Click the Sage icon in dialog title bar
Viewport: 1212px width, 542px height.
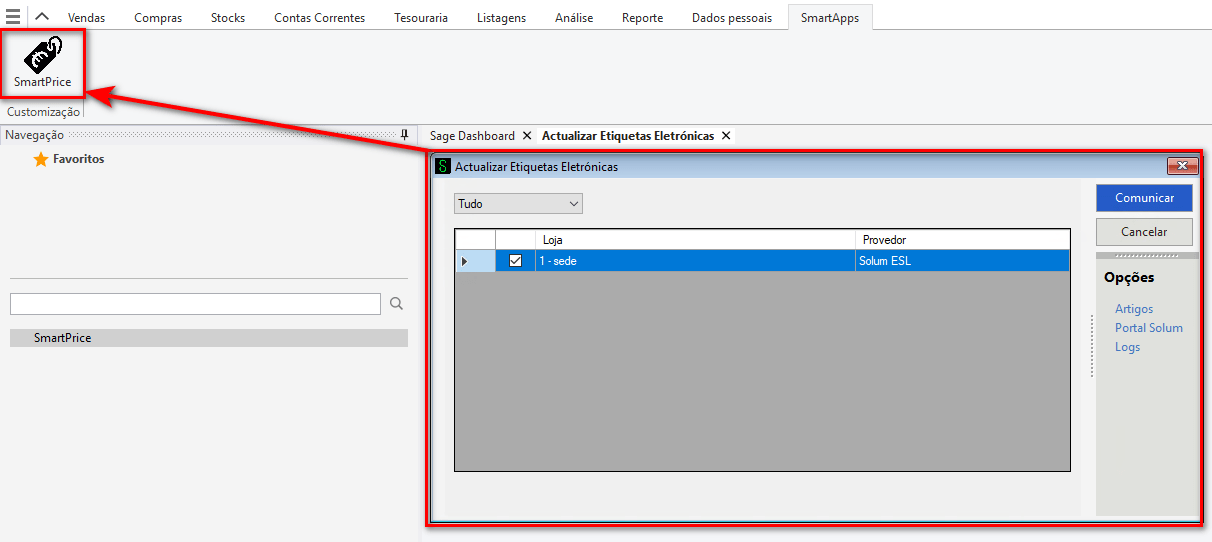coord(443,167)
